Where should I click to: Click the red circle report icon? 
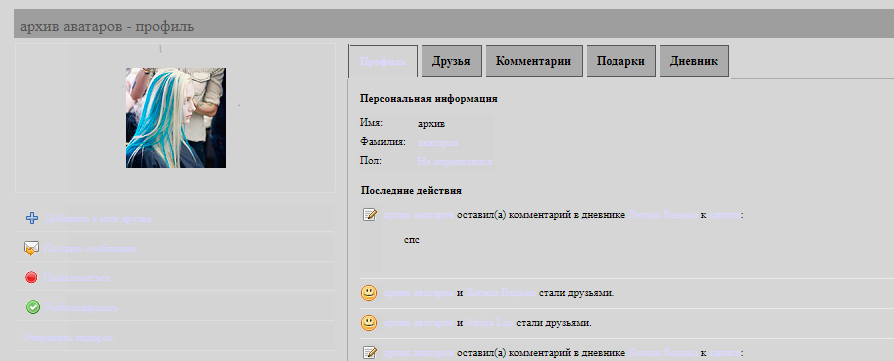(31, 278)
